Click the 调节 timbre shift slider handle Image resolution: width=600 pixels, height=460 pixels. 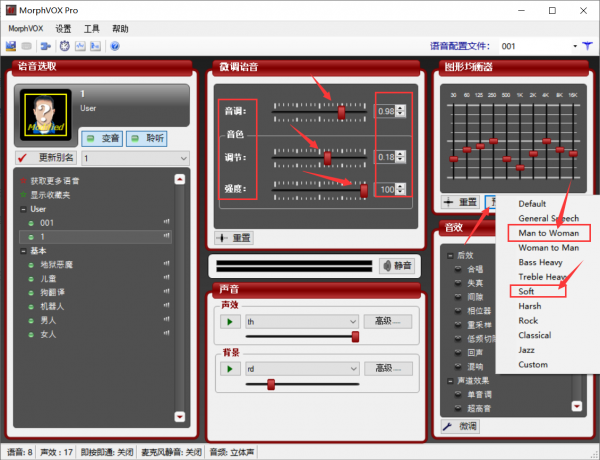328,158
